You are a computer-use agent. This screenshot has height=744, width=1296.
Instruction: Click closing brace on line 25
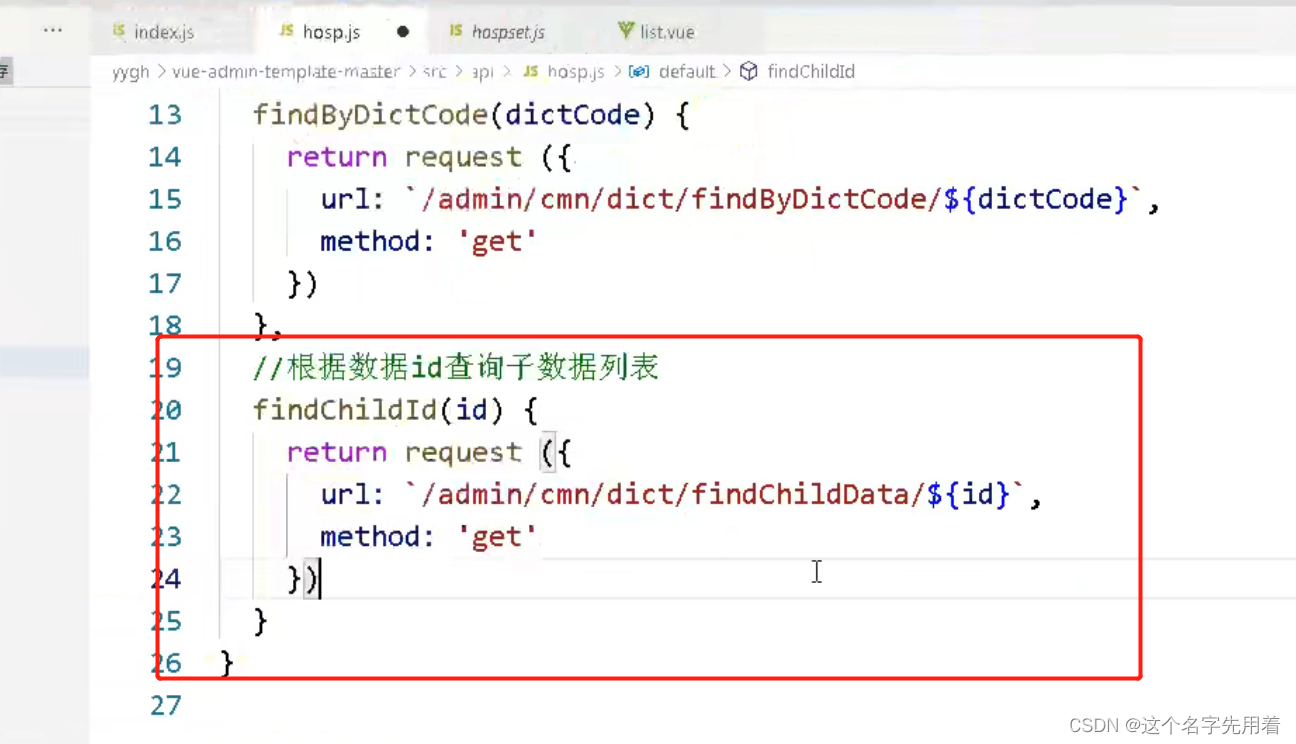tap(261, 621)
